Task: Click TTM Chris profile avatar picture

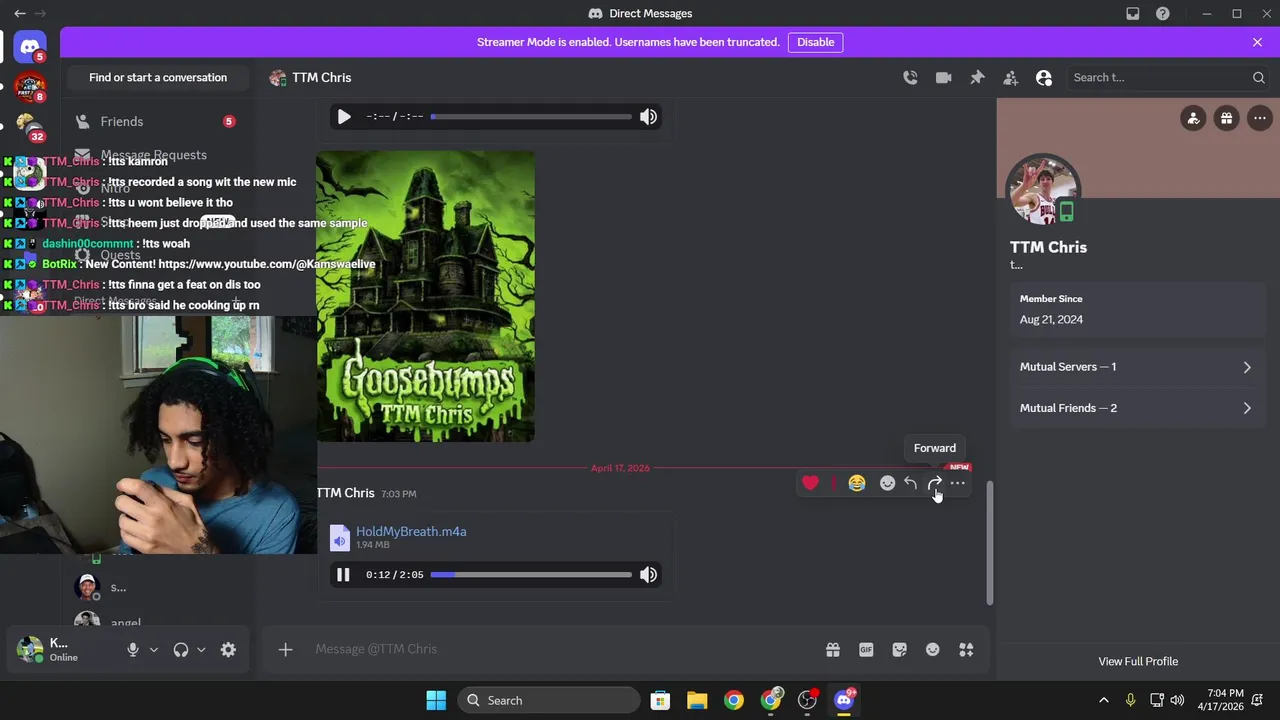Action: (1044, 191)
